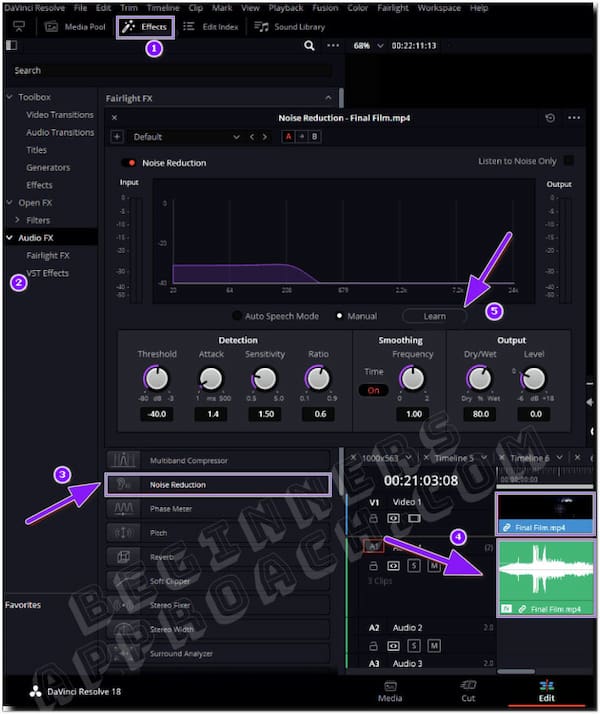Image resolution: width=600 pixels, height=714 pixels.
Task: Select Generators in the Toolbox
Action: point(48,168)
